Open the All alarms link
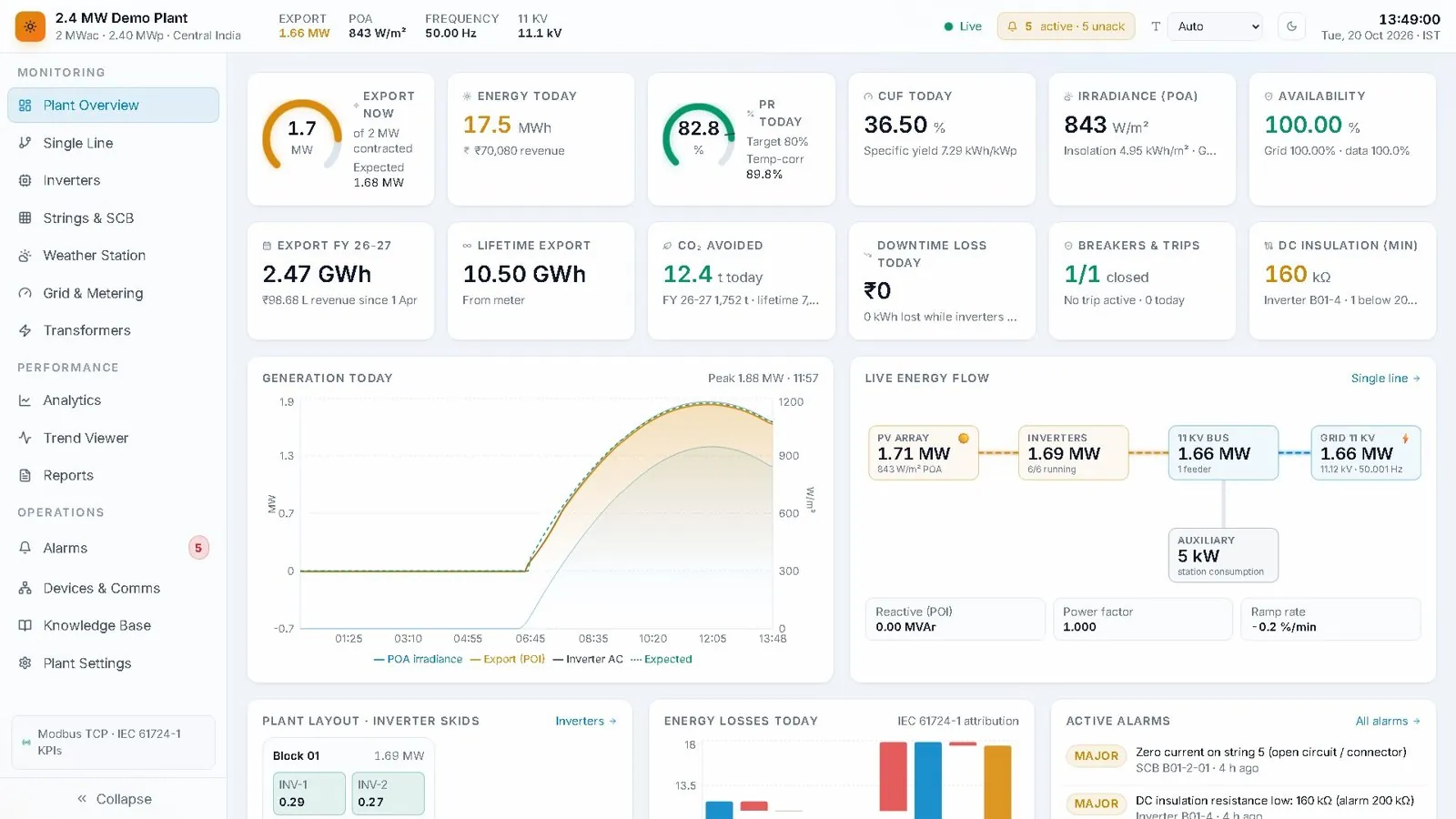The image size is (1456, 819). click(x=1388, y=721)
